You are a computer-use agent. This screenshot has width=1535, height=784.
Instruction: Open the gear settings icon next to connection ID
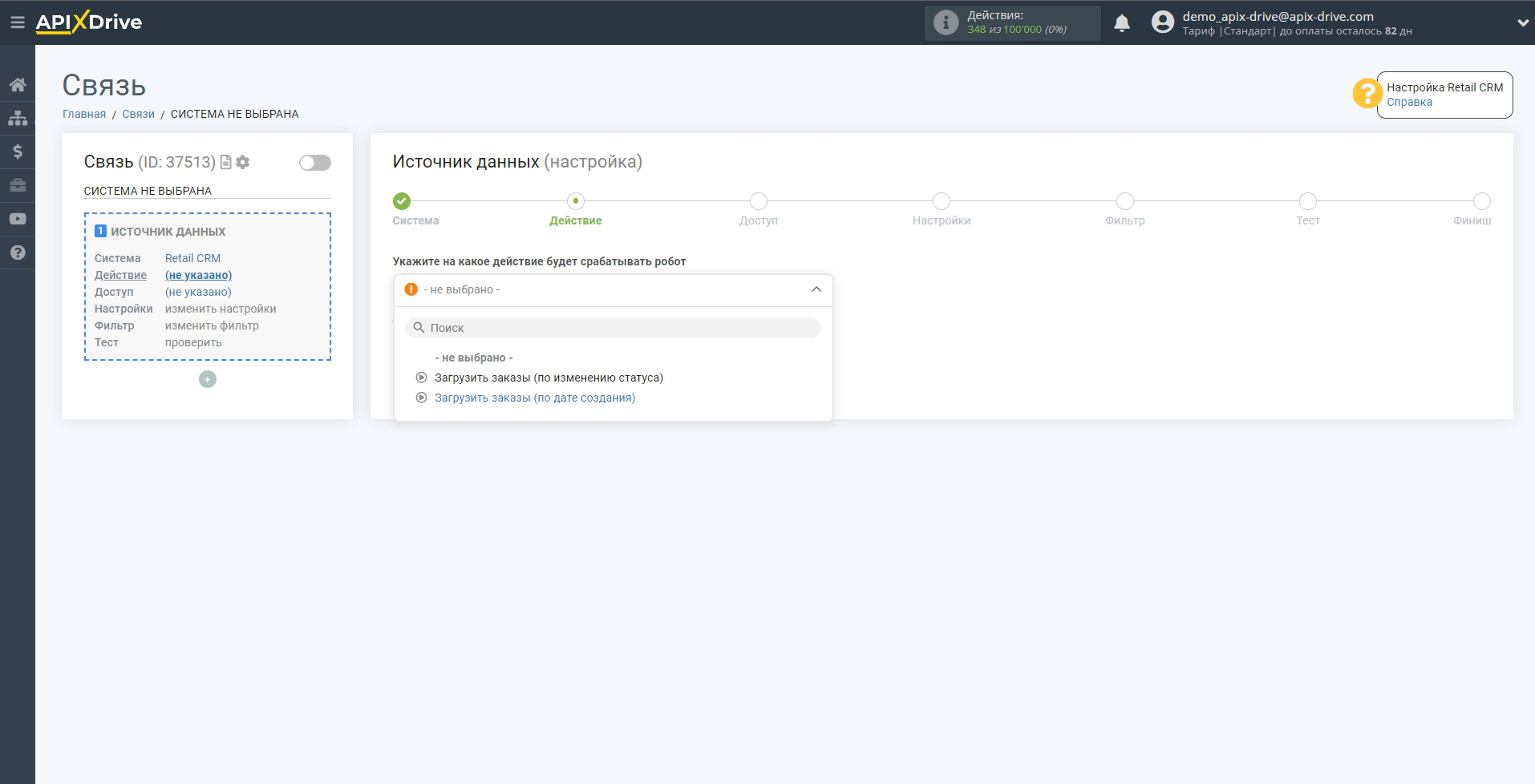pyautogui.click(x=243, y=162)
